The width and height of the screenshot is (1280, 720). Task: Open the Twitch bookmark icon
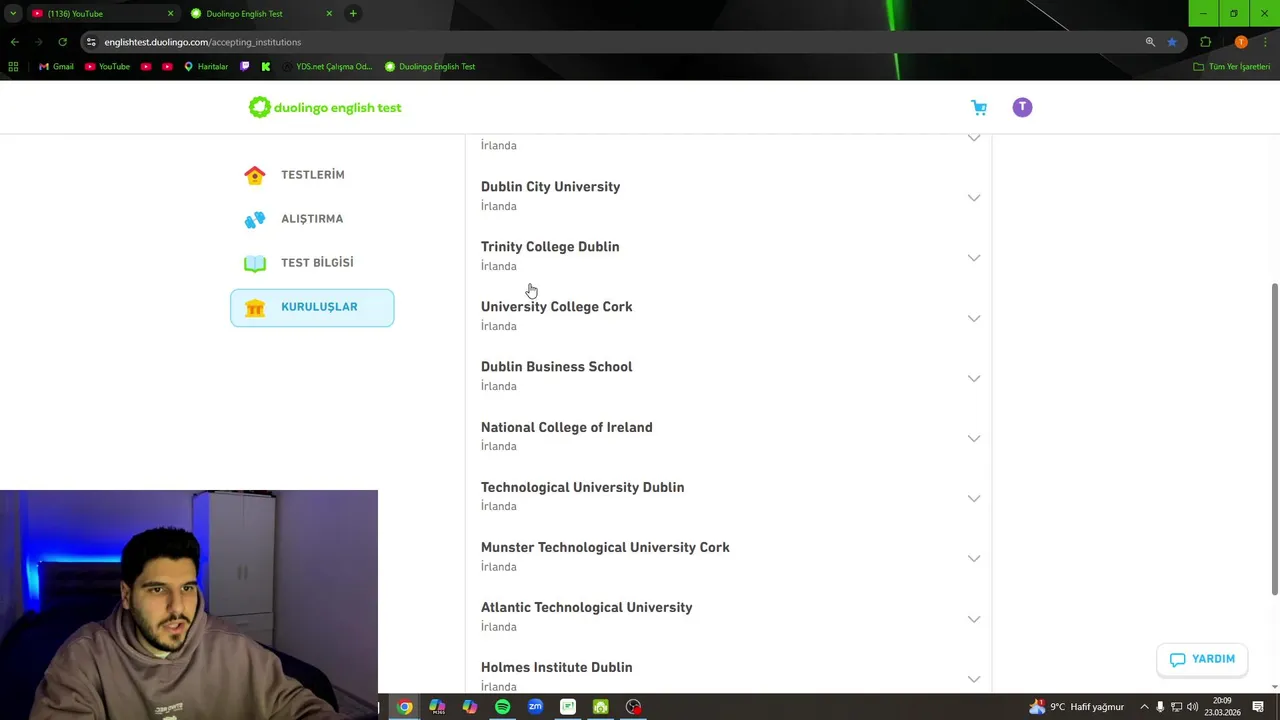coord(245,67)
